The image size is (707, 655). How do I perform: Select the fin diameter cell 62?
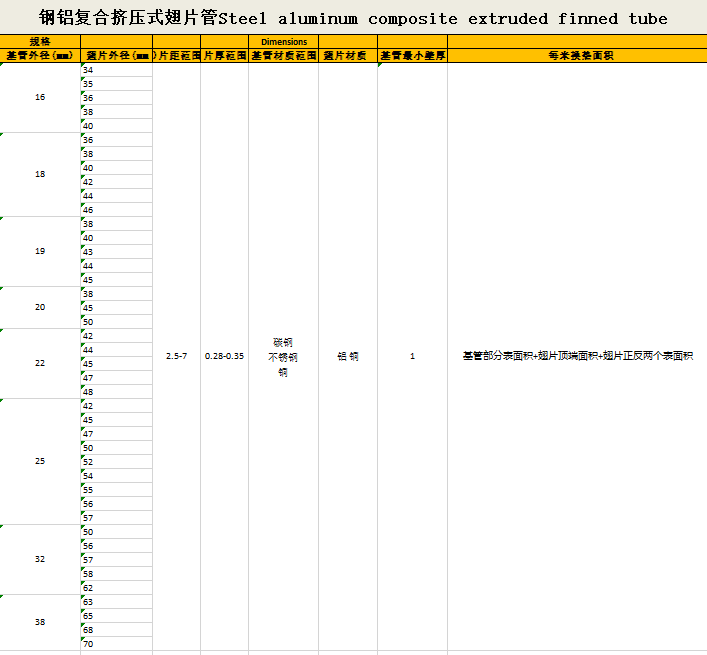tap(116, 588)
